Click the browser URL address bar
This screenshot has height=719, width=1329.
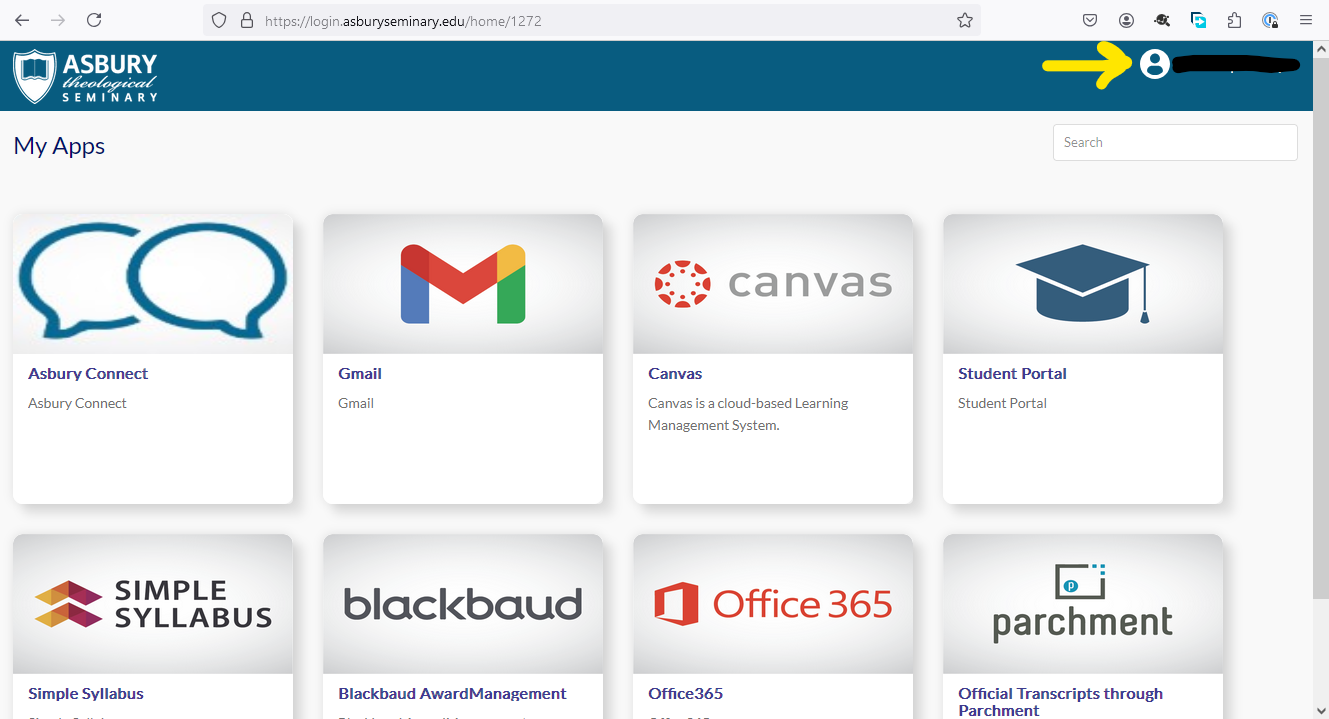coord(600,20)
